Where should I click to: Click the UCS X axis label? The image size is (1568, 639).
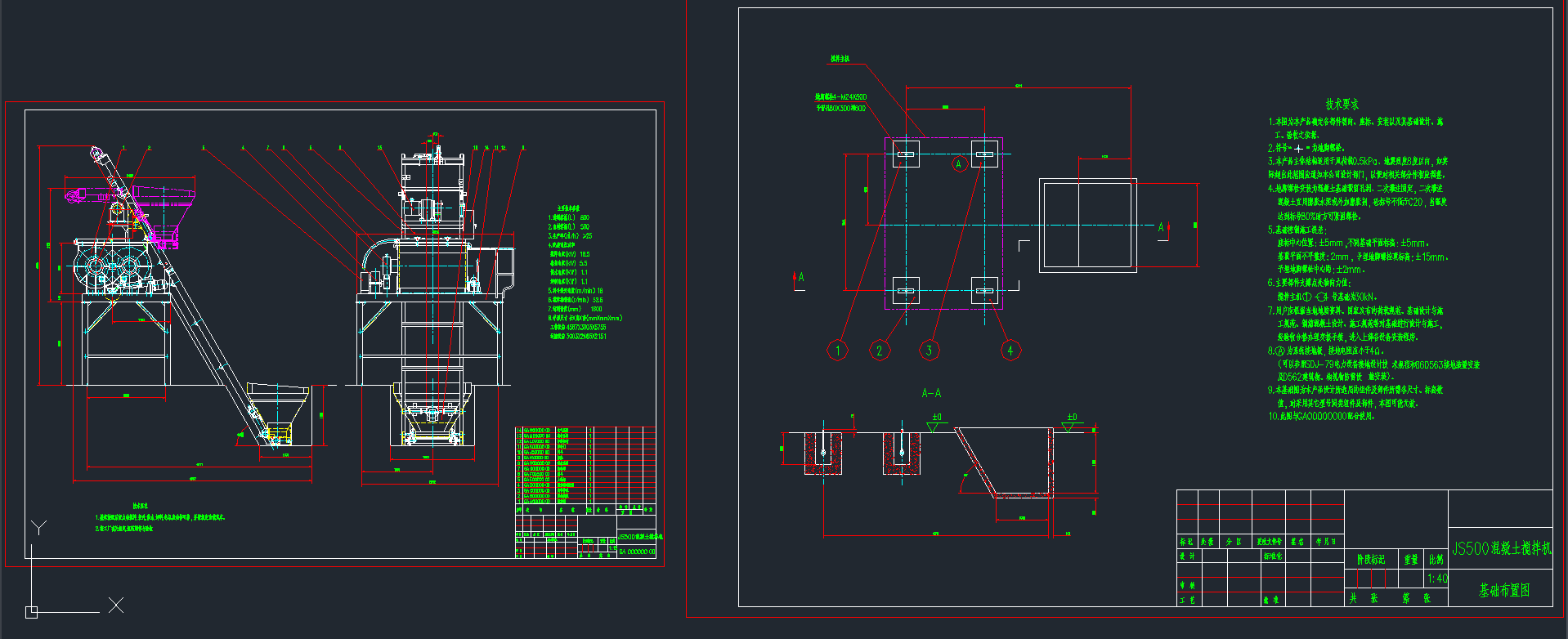(x=116, y=605)
